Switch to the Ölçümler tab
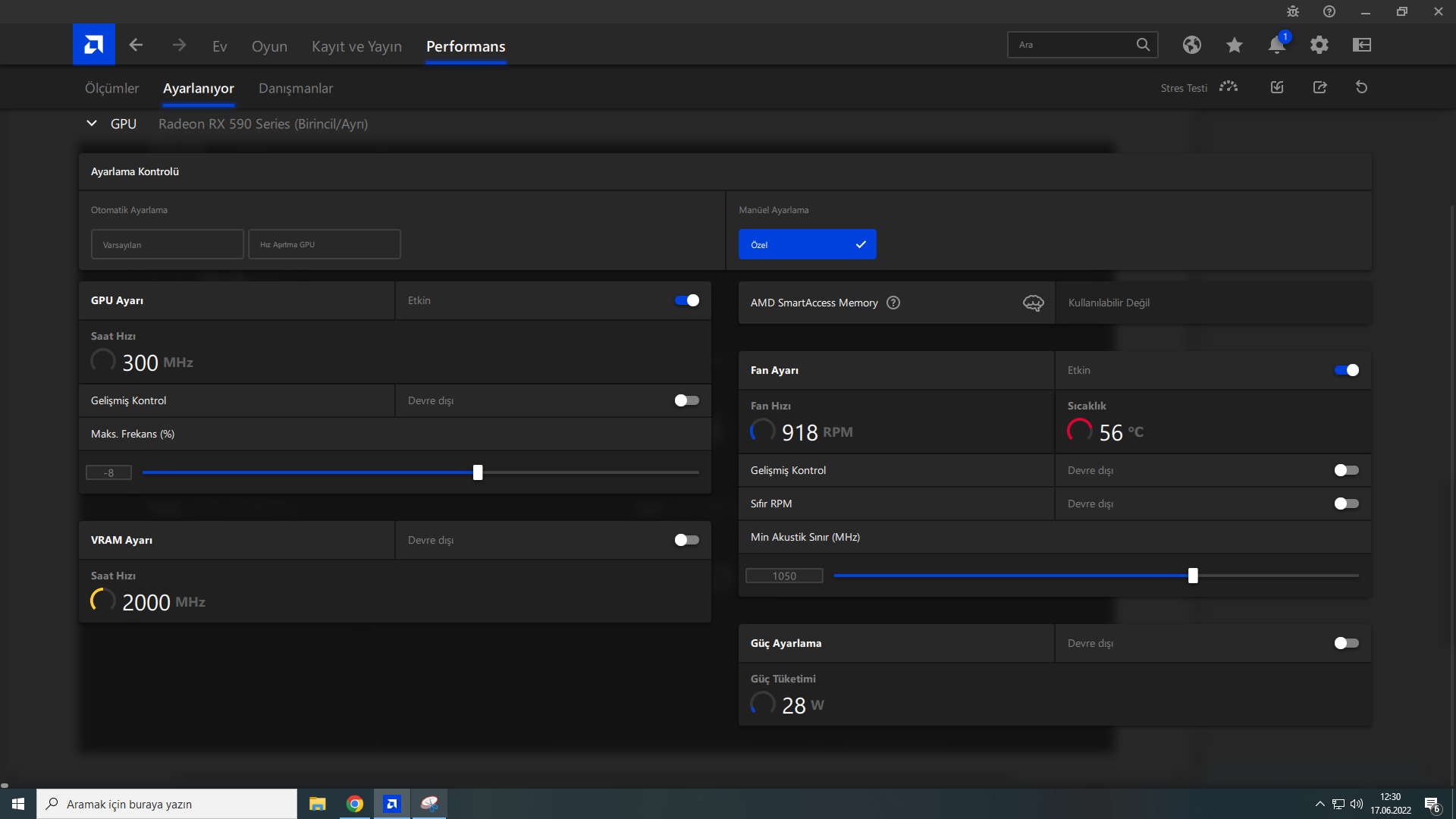 [x=111, y=89]
